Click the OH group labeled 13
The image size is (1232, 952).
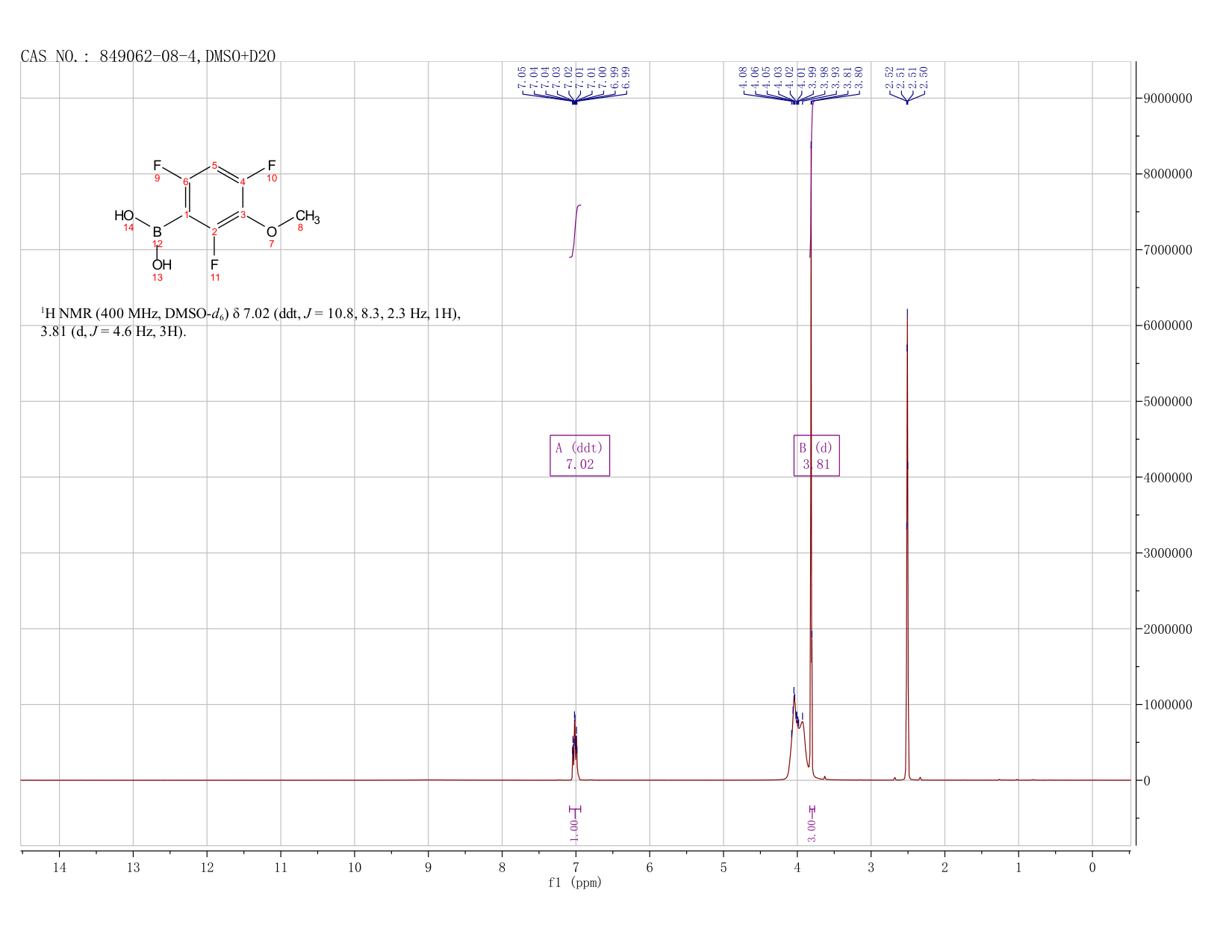161,264
